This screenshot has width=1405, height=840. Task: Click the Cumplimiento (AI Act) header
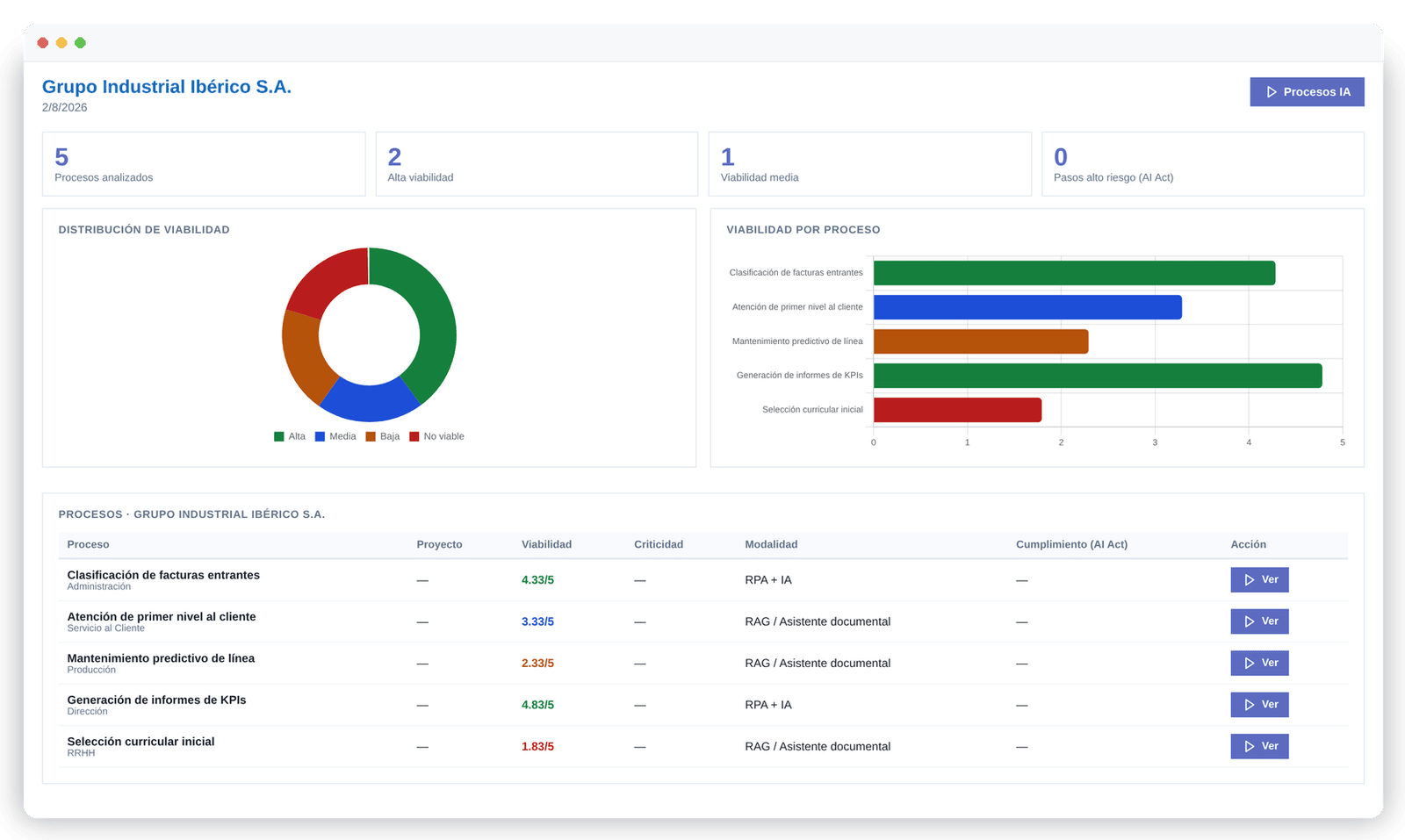point(1071,544)
